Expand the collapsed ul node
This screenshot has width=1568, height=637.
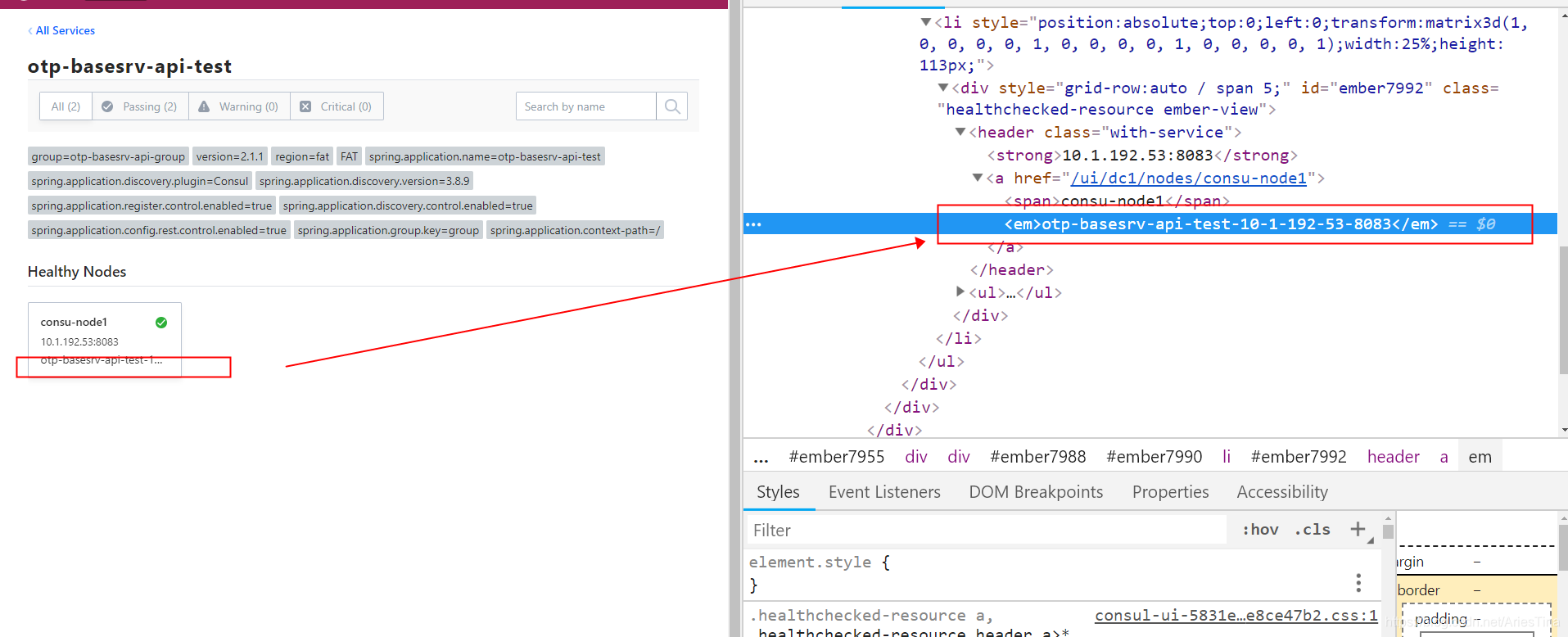960,291
